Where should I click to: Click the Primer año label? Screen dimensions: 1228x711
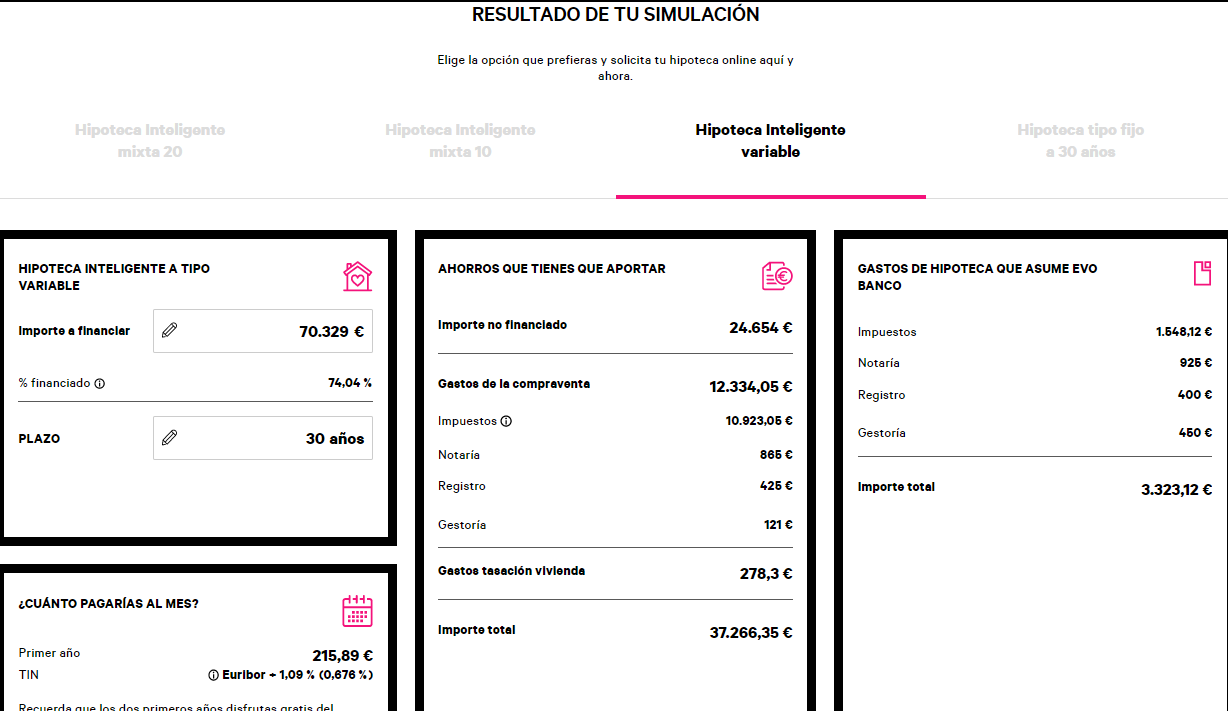click(49, 653)
